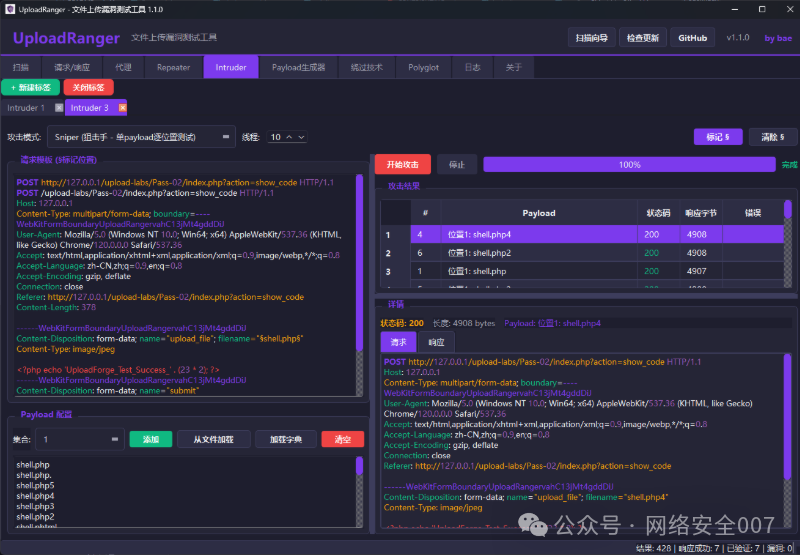Click the 加载字典 button
The image size is (800, 557).
coord(286,439)
